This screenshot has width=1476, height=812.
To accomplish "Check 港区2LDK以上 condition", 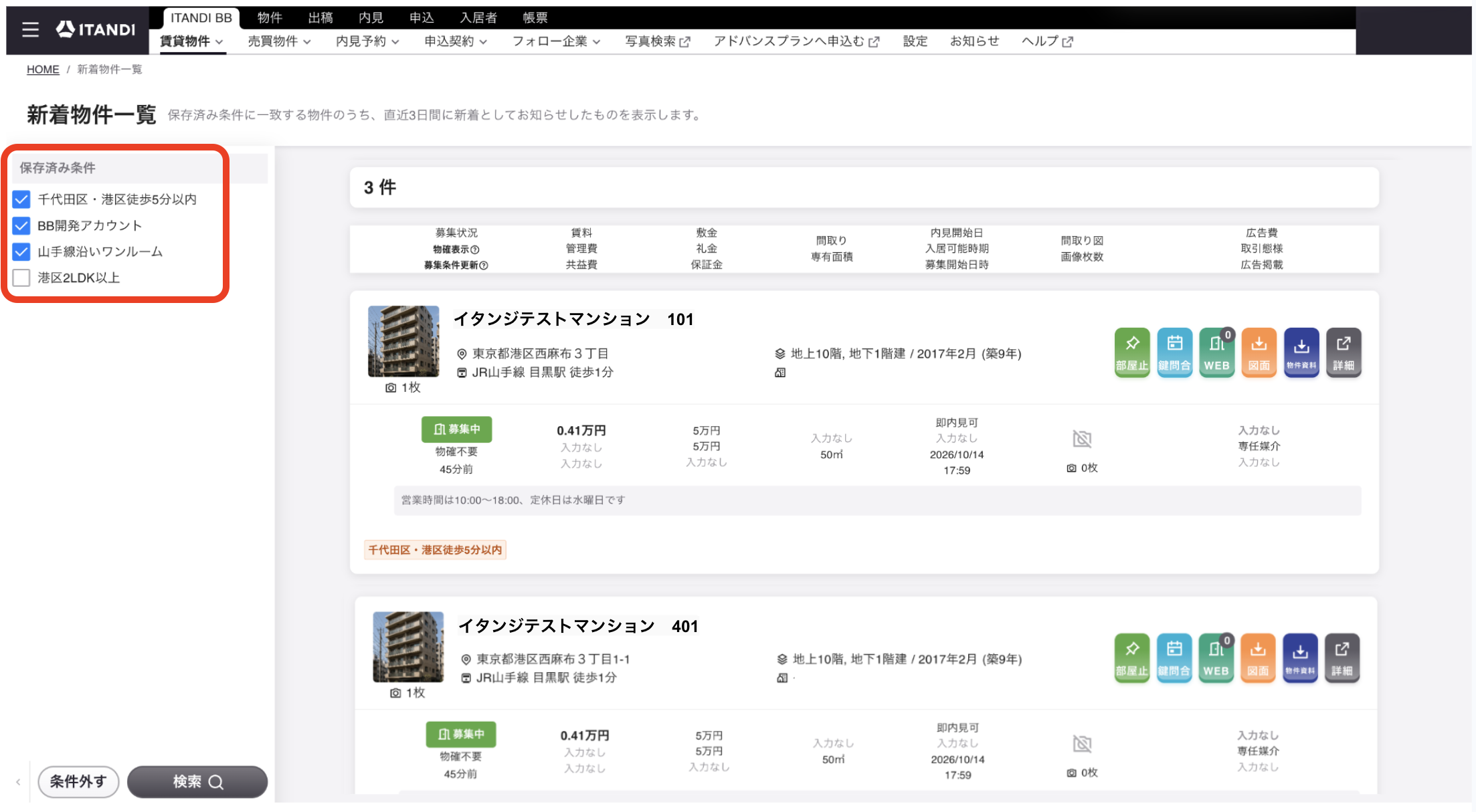I will point(21,278).
